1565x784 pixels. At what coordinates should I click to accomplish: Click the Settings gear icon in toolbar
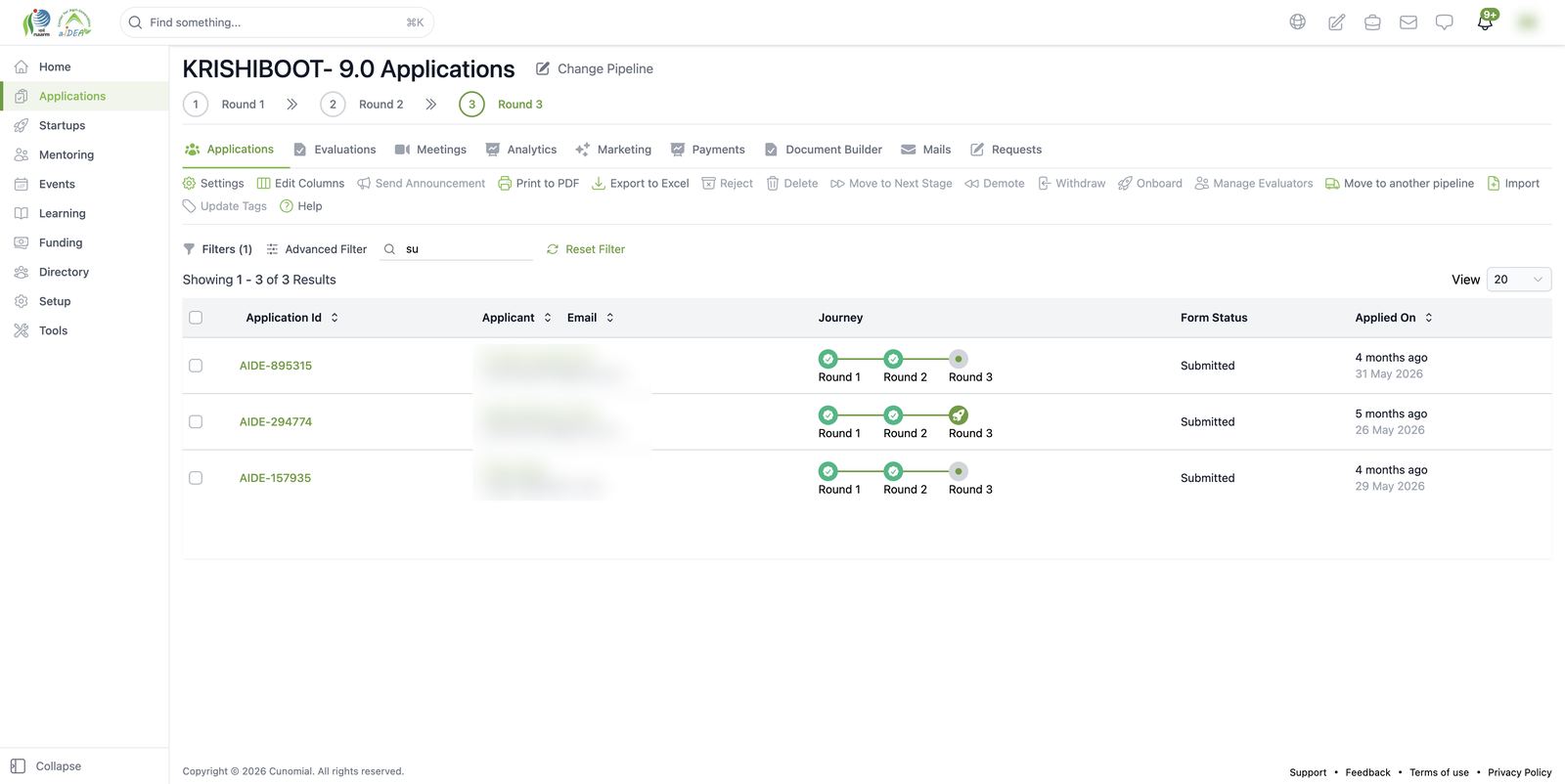(190, 184)
